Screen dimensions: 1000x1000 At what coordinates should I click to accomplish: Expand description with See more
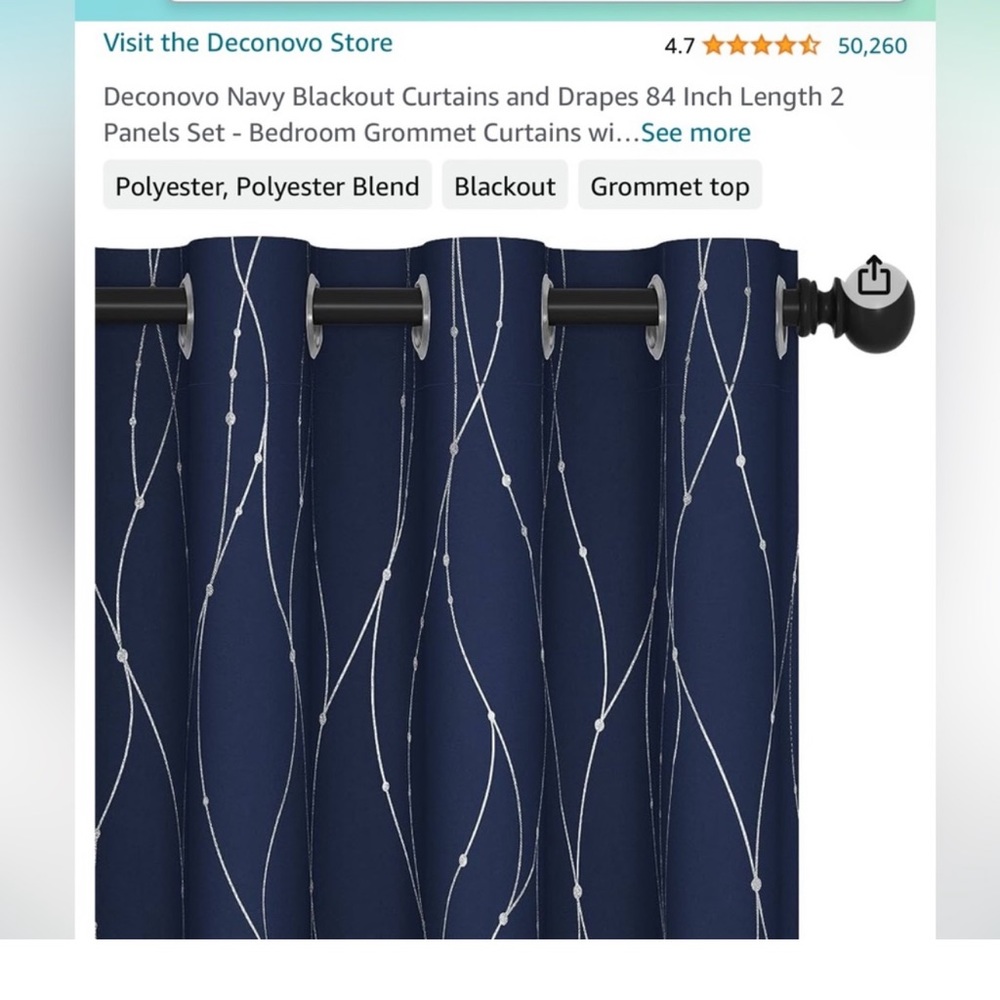tap(695, 133)
